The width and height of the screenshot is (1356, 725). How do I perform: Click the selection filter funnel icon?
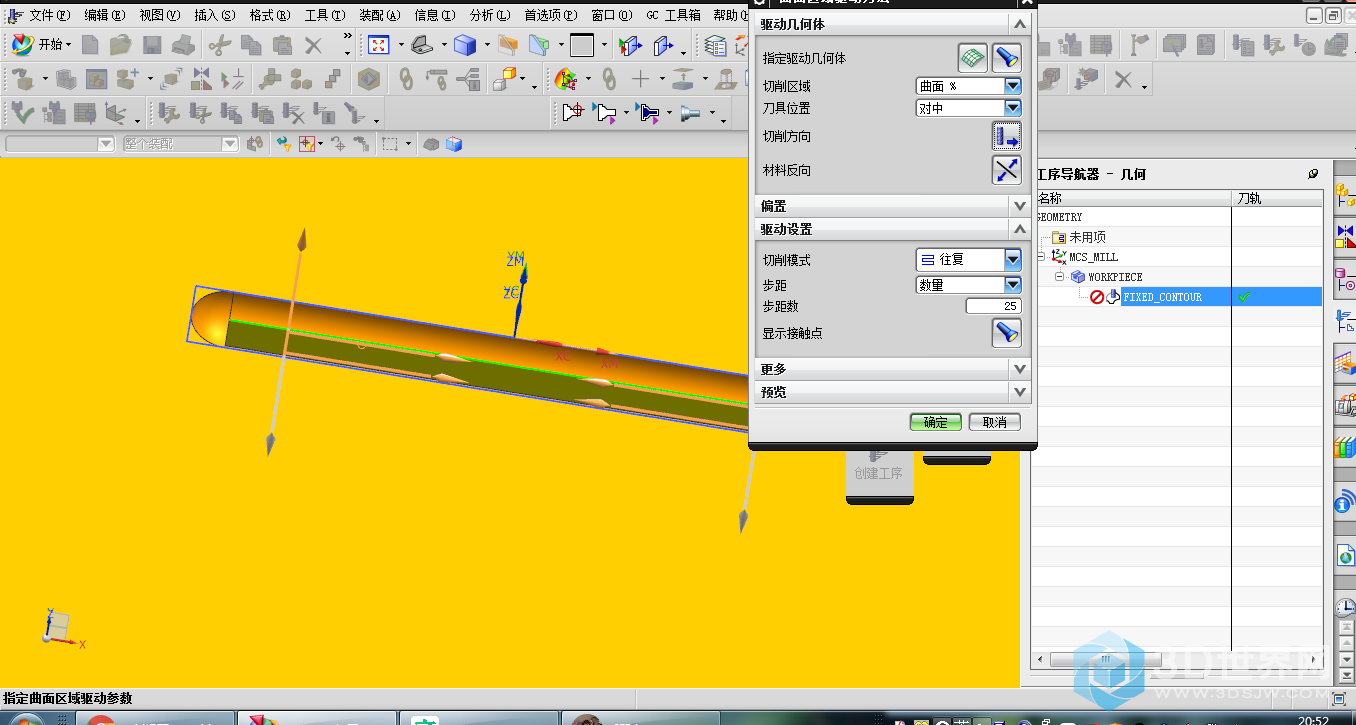(x=283, y=144)
